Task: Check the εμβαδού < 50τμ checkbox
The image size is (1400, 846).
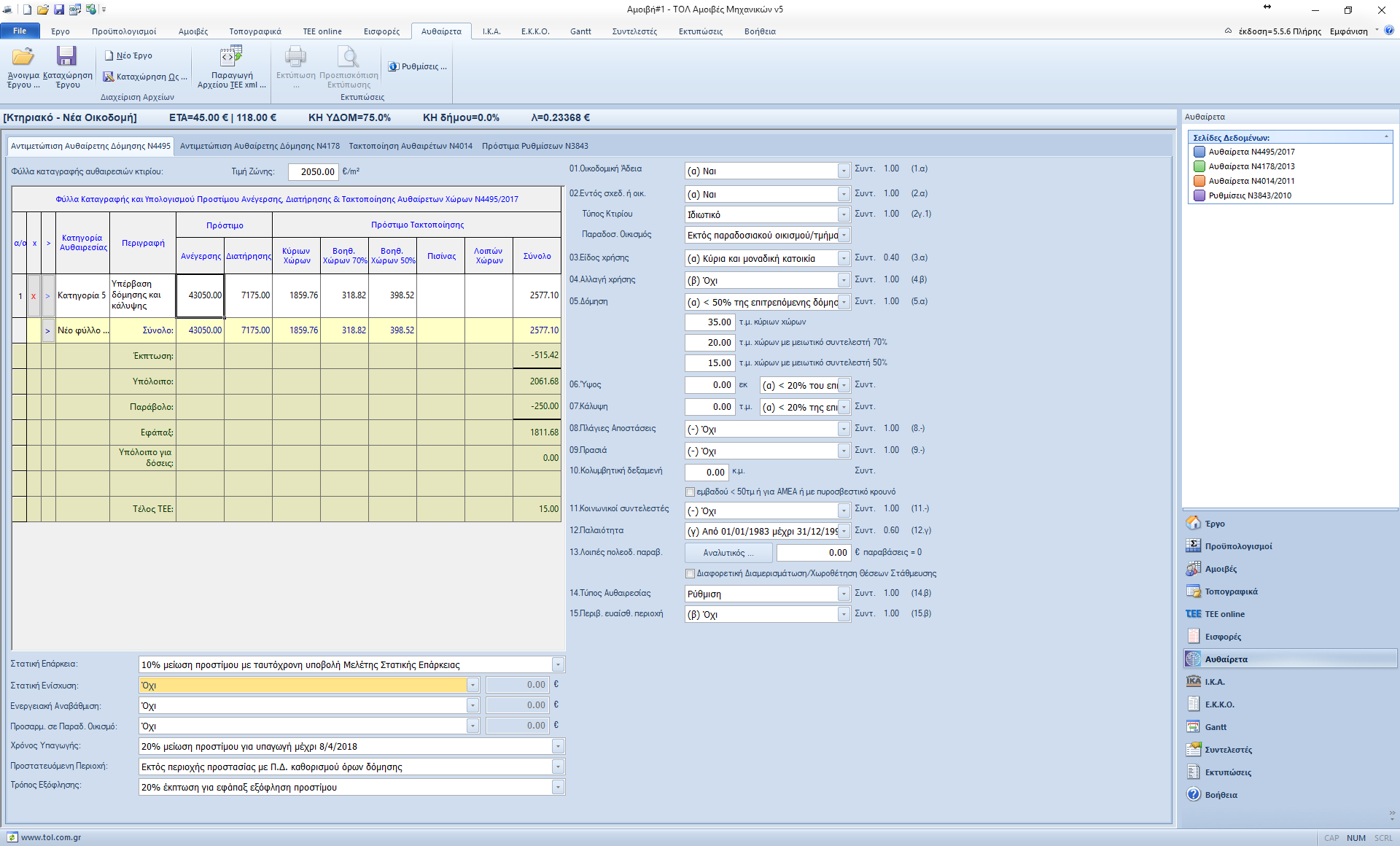Action: tap(690, 492)
